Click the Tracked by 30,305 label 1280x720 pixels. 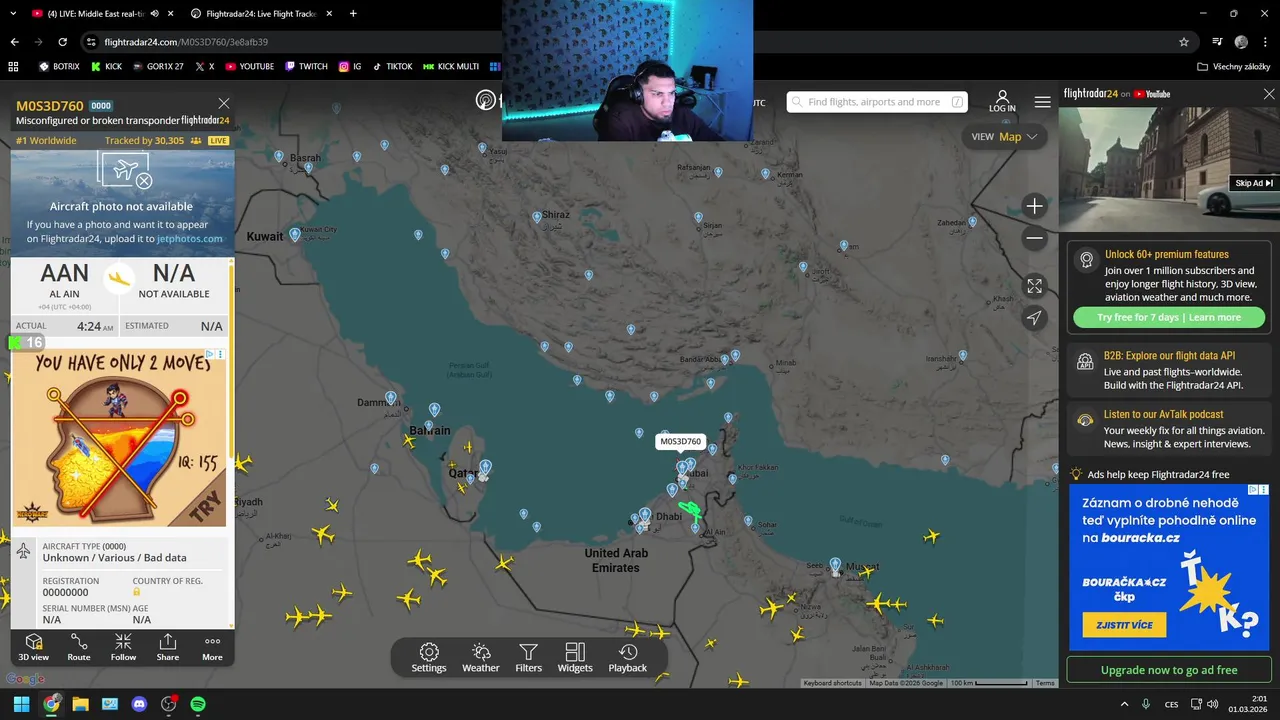[144, 141]
